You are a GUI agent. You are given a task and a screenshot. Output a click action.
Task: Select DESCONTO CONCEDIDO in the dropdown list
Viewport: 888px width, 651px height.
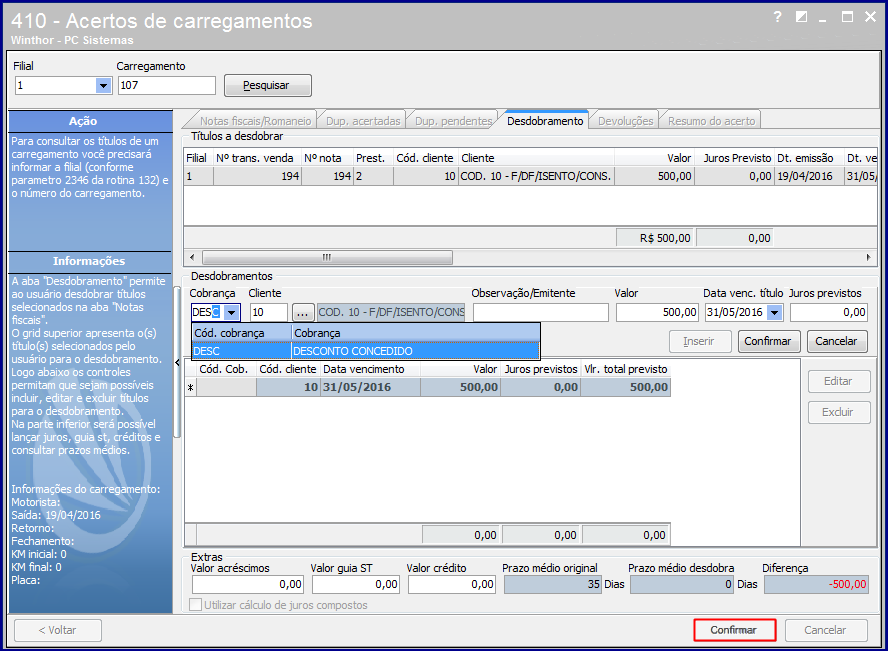[365, 351]
